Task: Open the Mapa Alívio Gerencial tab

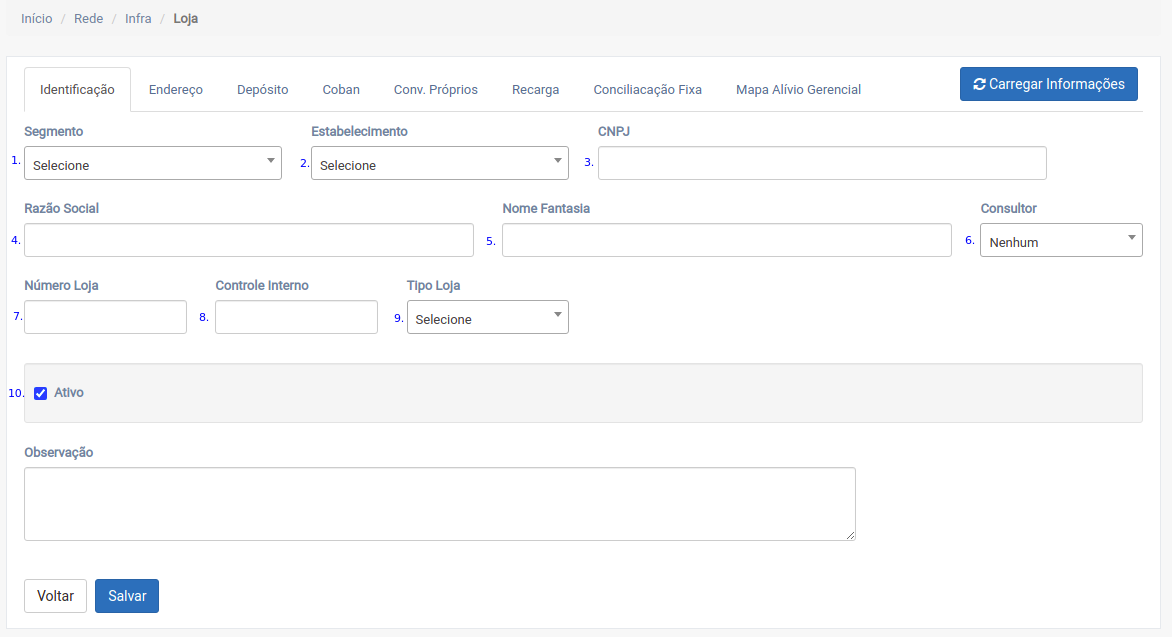Action: coord(798,90)
